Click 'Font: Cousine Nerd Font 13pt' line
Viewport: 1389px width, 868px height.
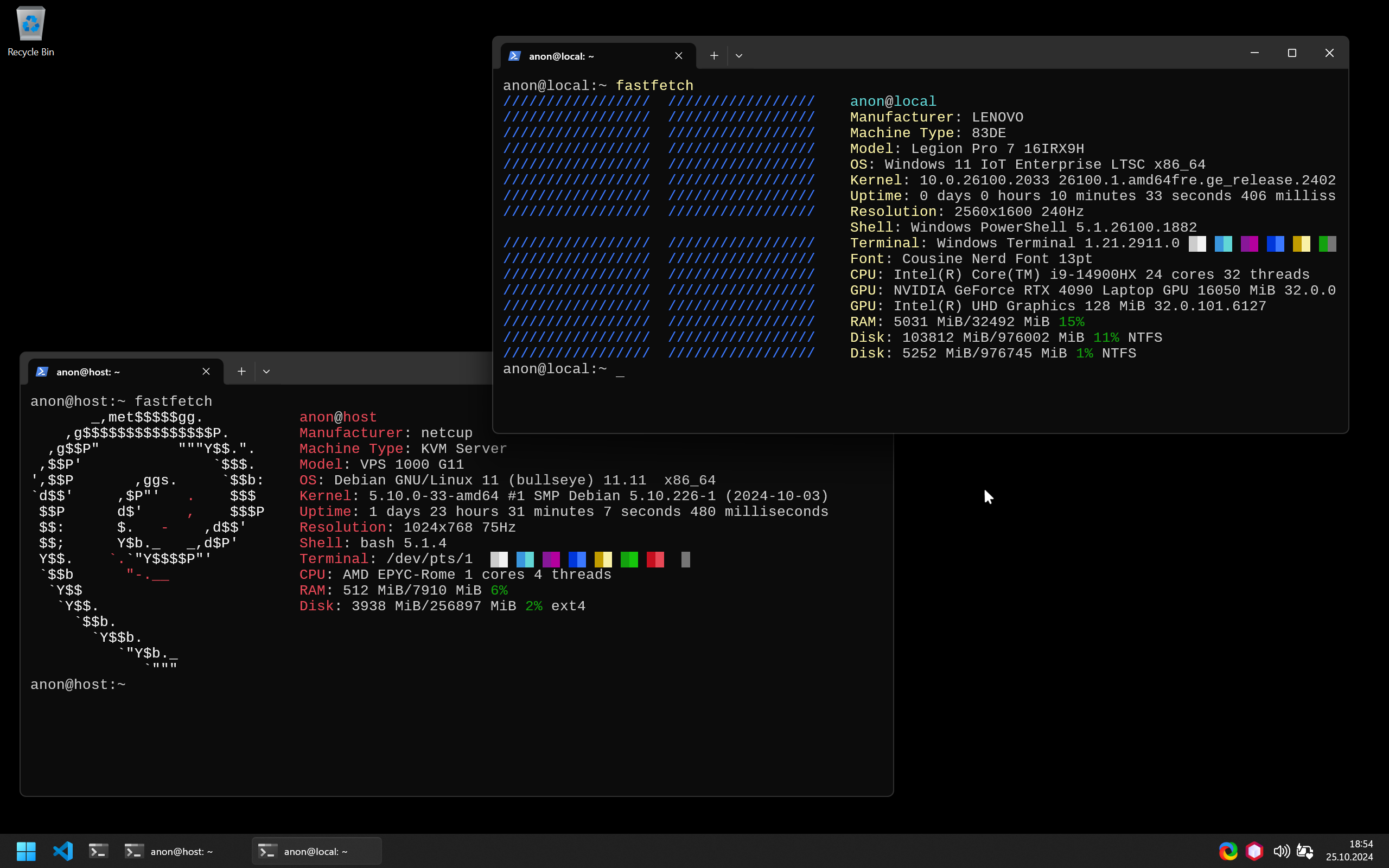click(x=971, y=259)
